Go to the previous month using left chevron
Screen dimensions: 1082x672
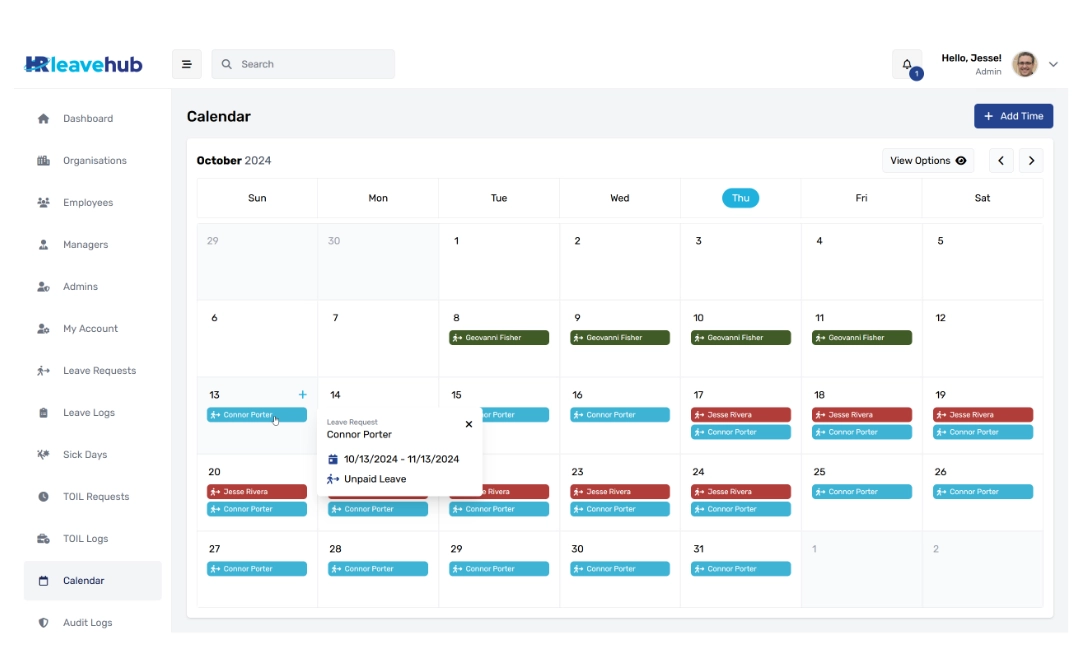pyautogui.click(x=1001, y=161)
